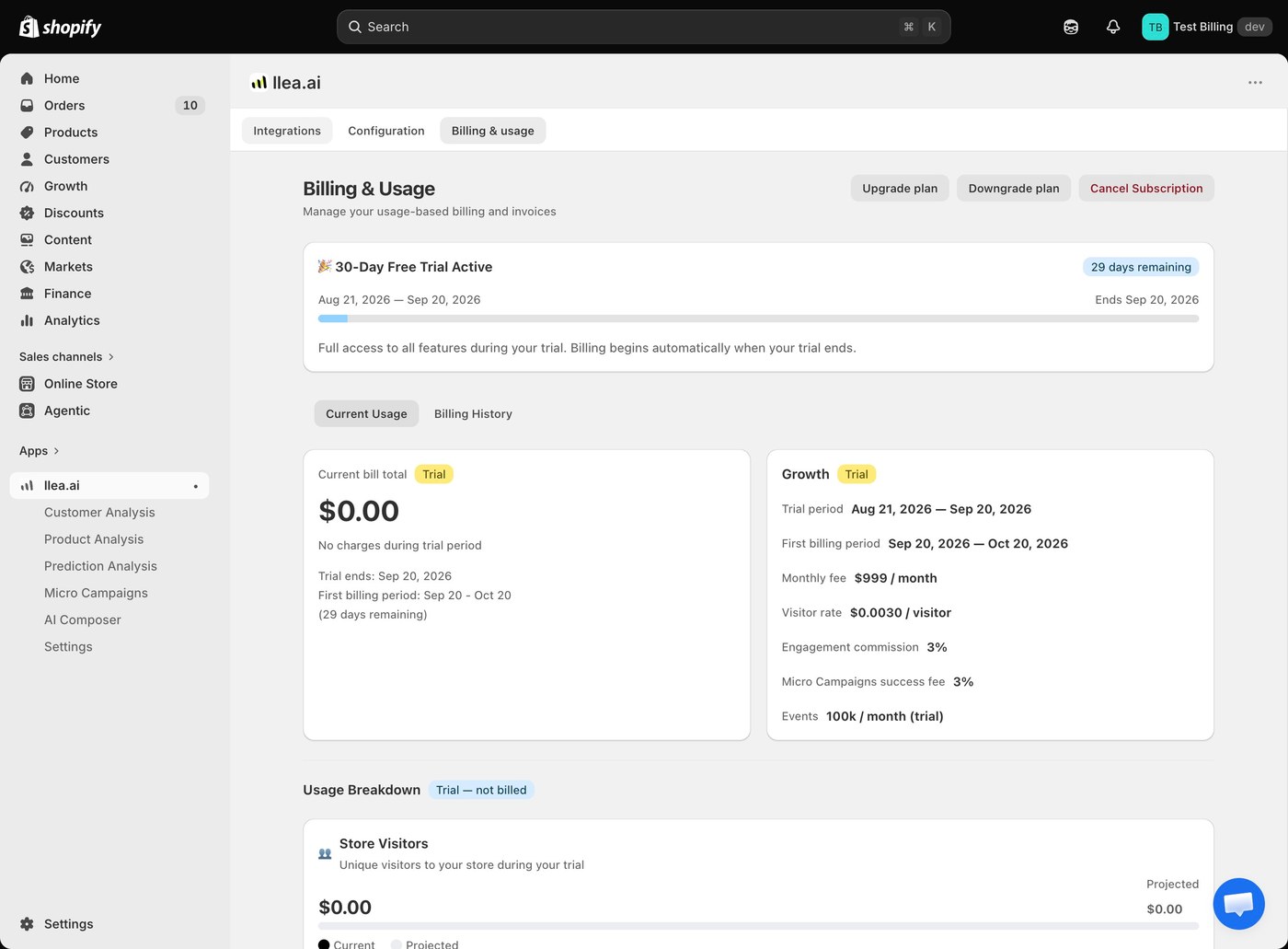Click the black Current legend dot
The image size is (1288, 949).
tap(324, 943)
